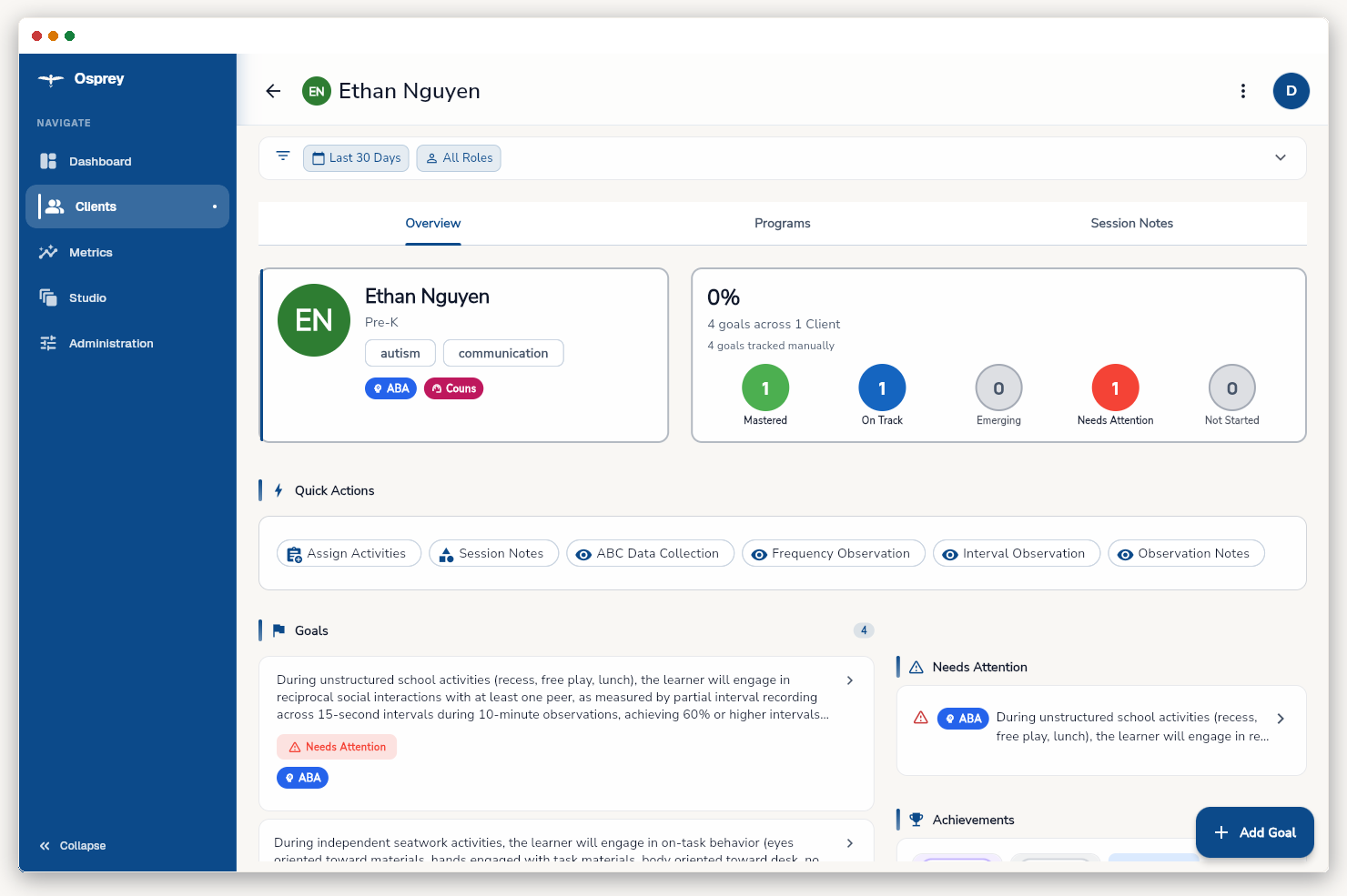Open the Needs Attention goal description text
The width and height of the screenshot is (1347, 896).
point(1132,727)
